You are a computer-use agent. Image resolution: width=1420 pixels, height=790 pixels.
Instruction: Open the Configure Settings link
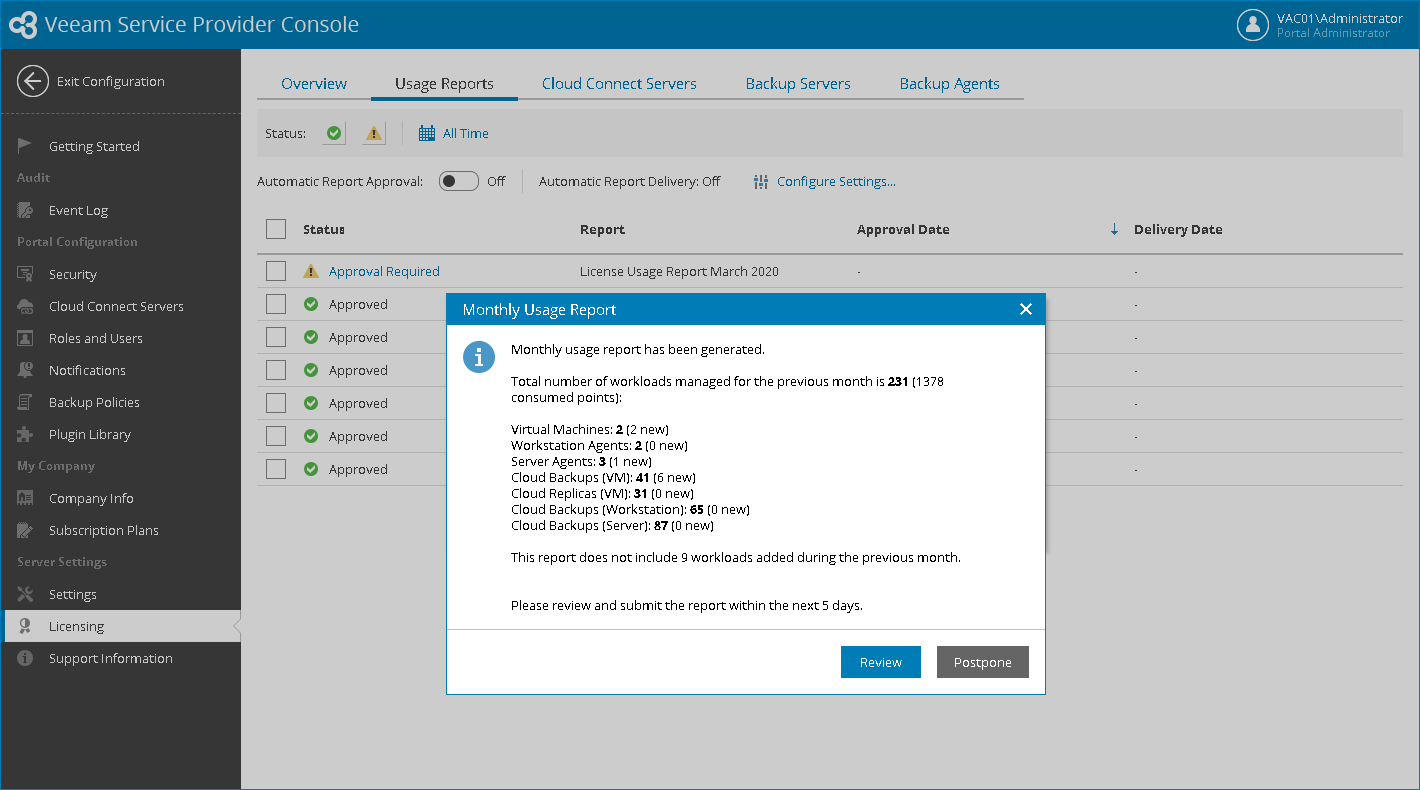(x=836, y=181)
